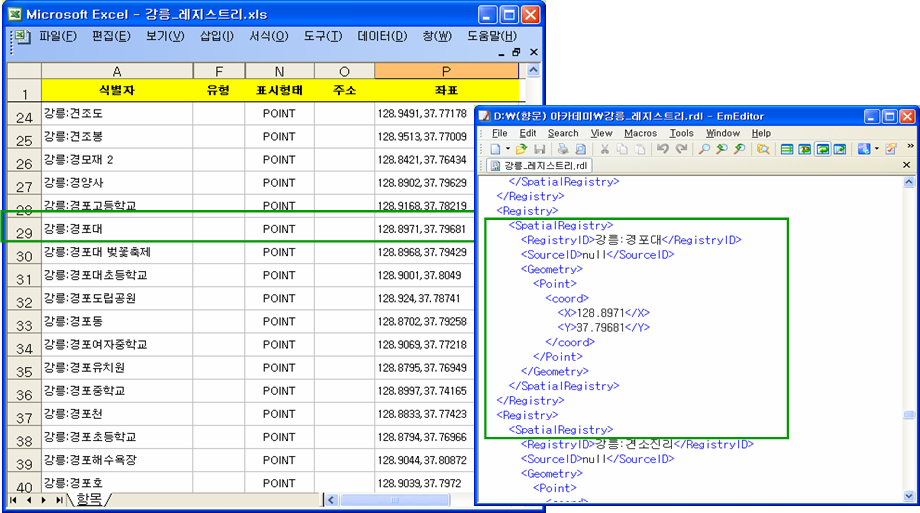
Task: Click the Save icon in EmEditor toolbar
Action: pyautogui.click(x=539, y=149)
